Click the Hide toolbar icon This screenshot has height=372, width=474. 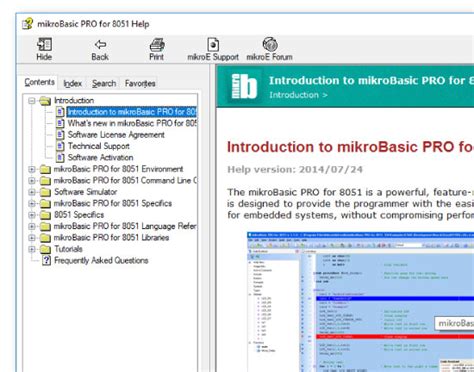click(44, 45)
